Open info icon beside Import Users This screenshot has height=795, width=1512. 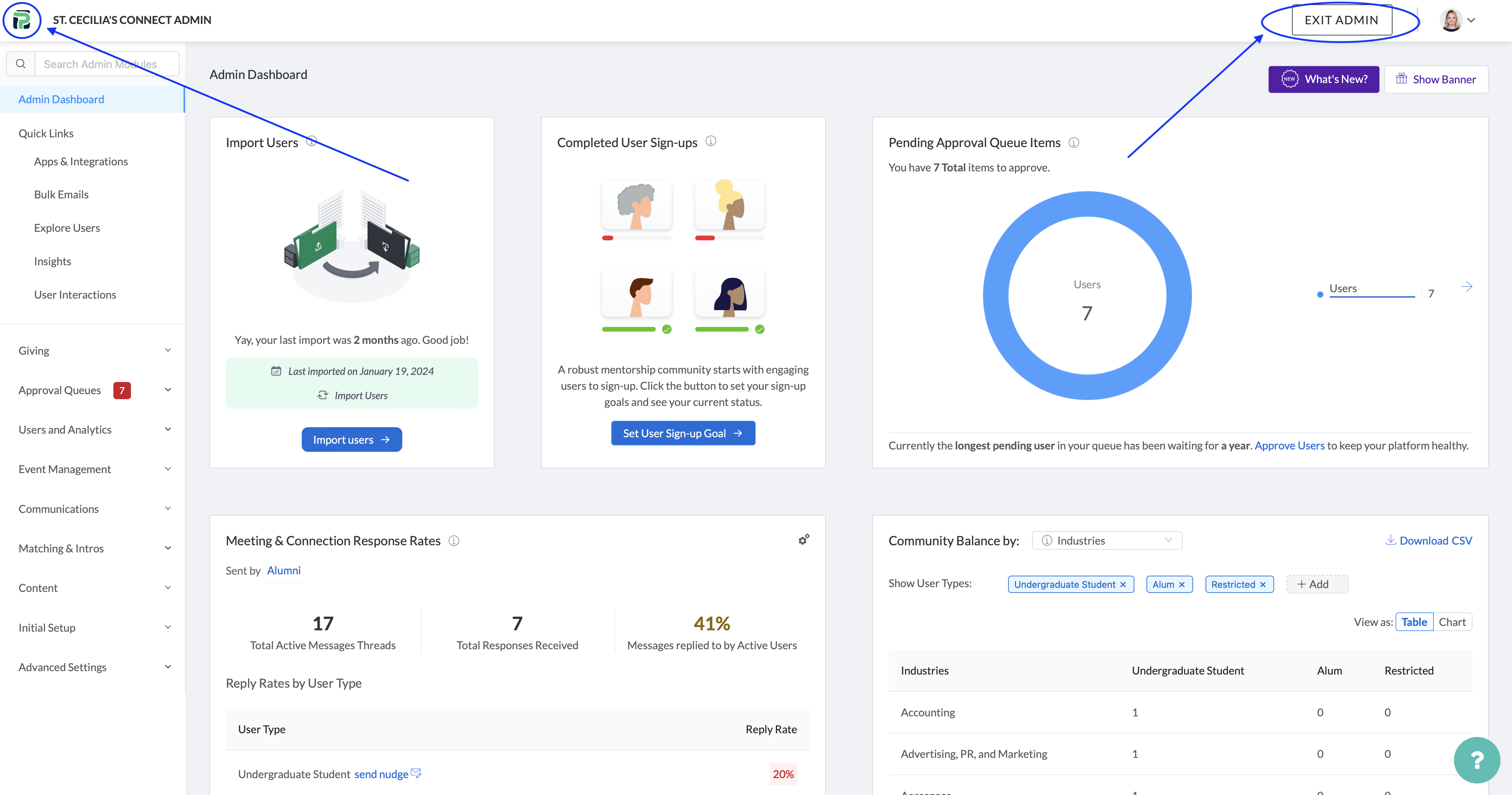312,141
